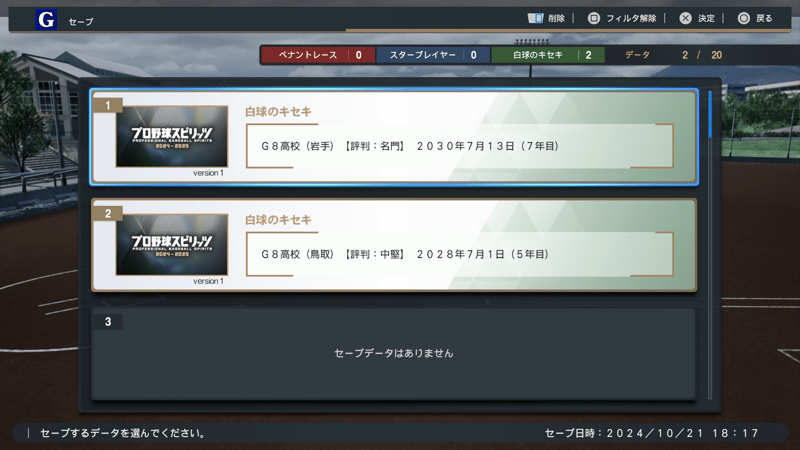The width and height of the screenshot is (800, 450).
Task: Click the セーブ screen title
Action: coord(81,21)
